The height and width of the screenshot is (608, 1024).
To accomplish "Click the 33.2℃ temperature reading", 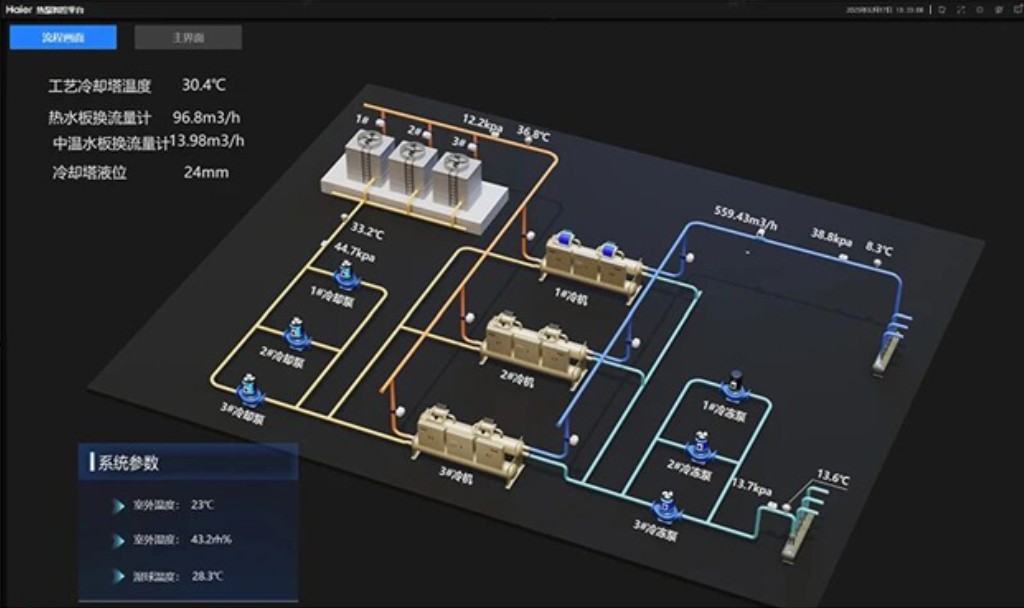I will point(367,231).
